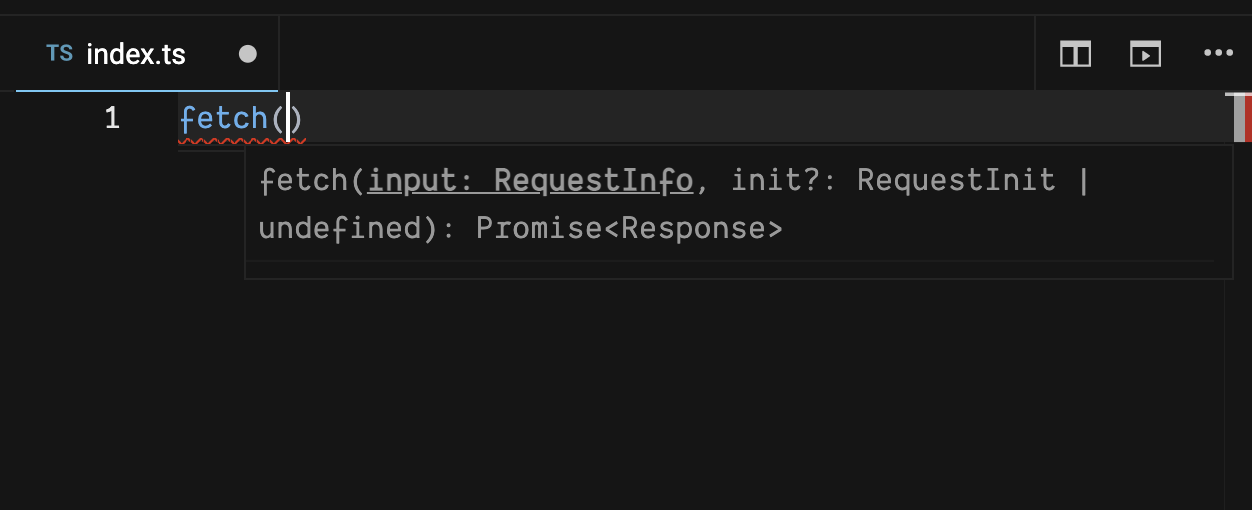This screenshot has height=510, width=1252.
Task: Click the fetch keyword in the editor
Action: click(x=223, y=118)
